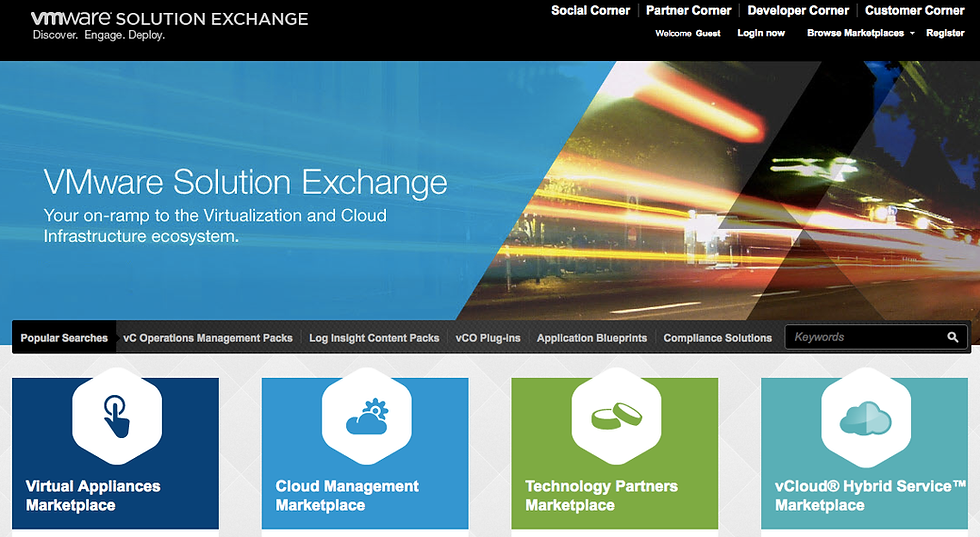Select Log Insight Content Packs search
Viewport: 980px width, 537px height.
(374, 338)
